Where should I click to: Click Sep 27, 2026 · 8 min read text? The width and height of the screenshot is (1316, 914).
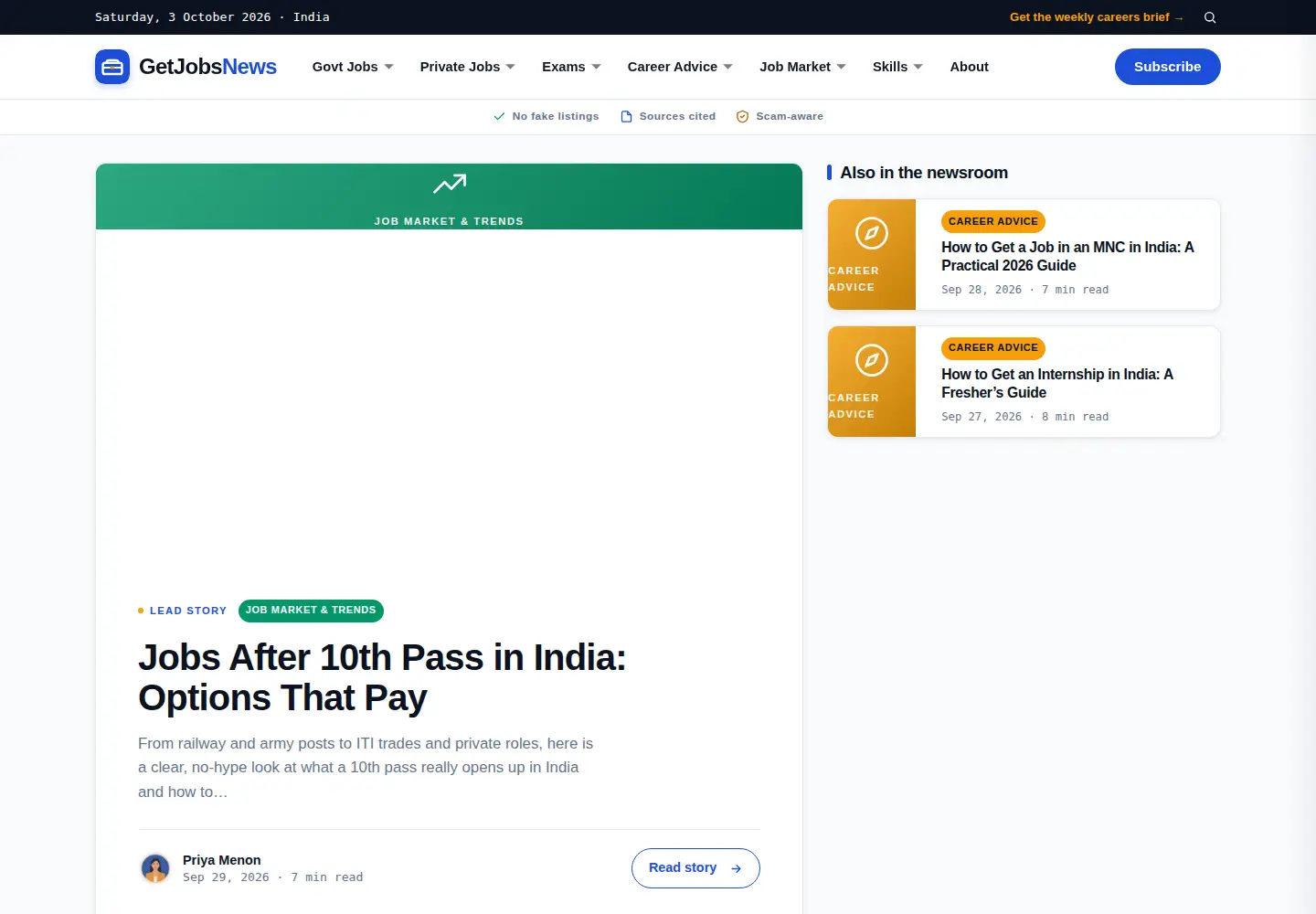pos(1025,417)
